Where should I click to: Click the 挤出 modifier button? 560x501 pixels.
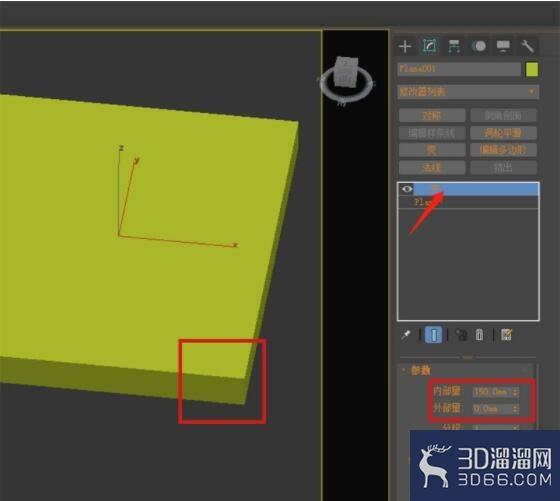pyautogui.click(x=503, y=167)
